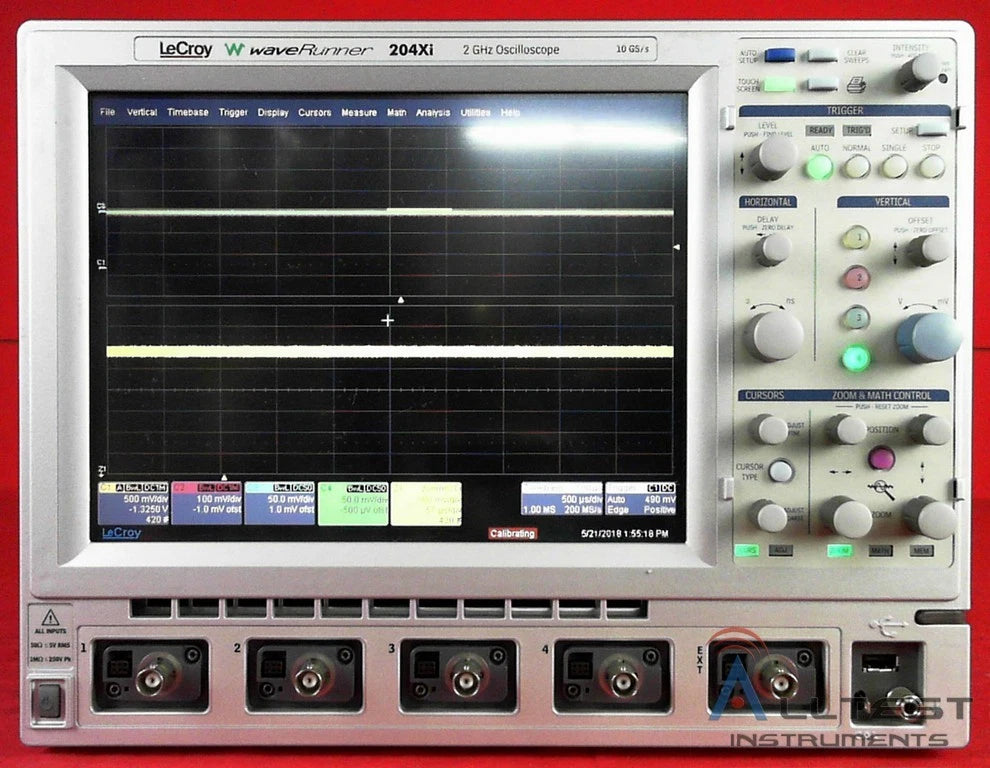Toggle the lit green channel 4 button
This screenshot has width=990, height=768.
(x=855, y=357)
